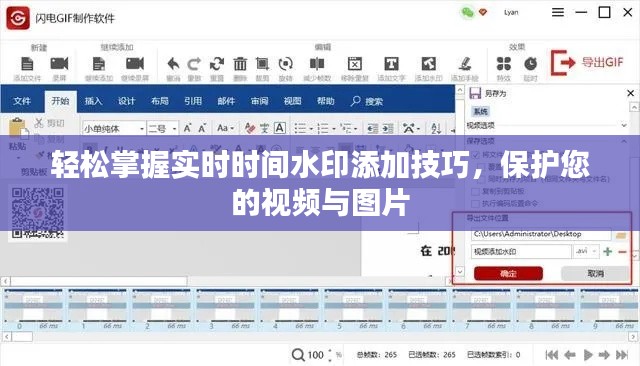
Task: Click the decrease indent icon
Action: (373, 129)
